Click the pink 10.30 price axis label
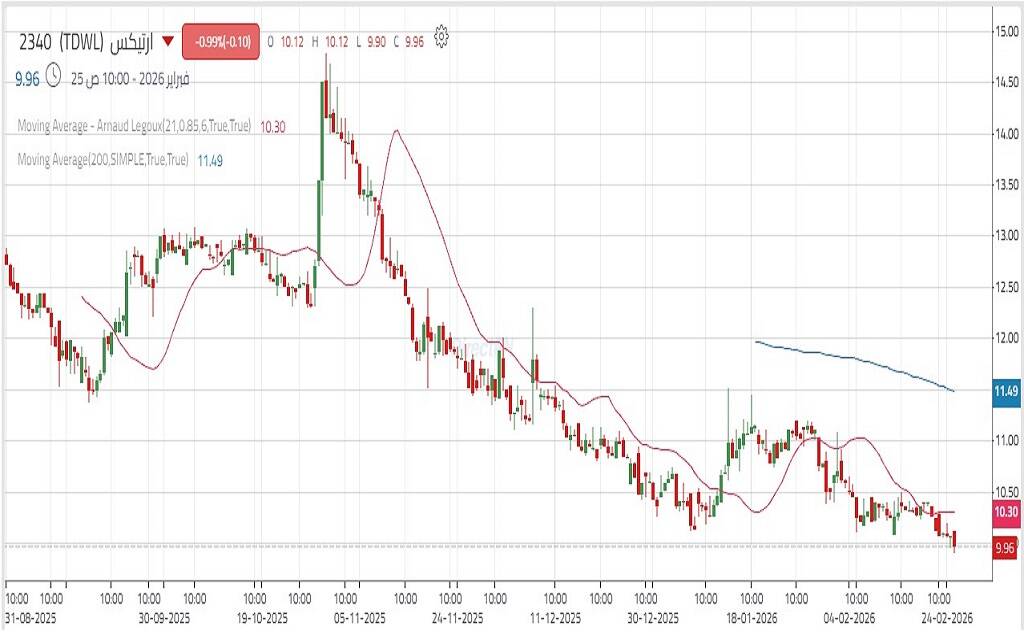The image size is (1024, 640). 1005,512
